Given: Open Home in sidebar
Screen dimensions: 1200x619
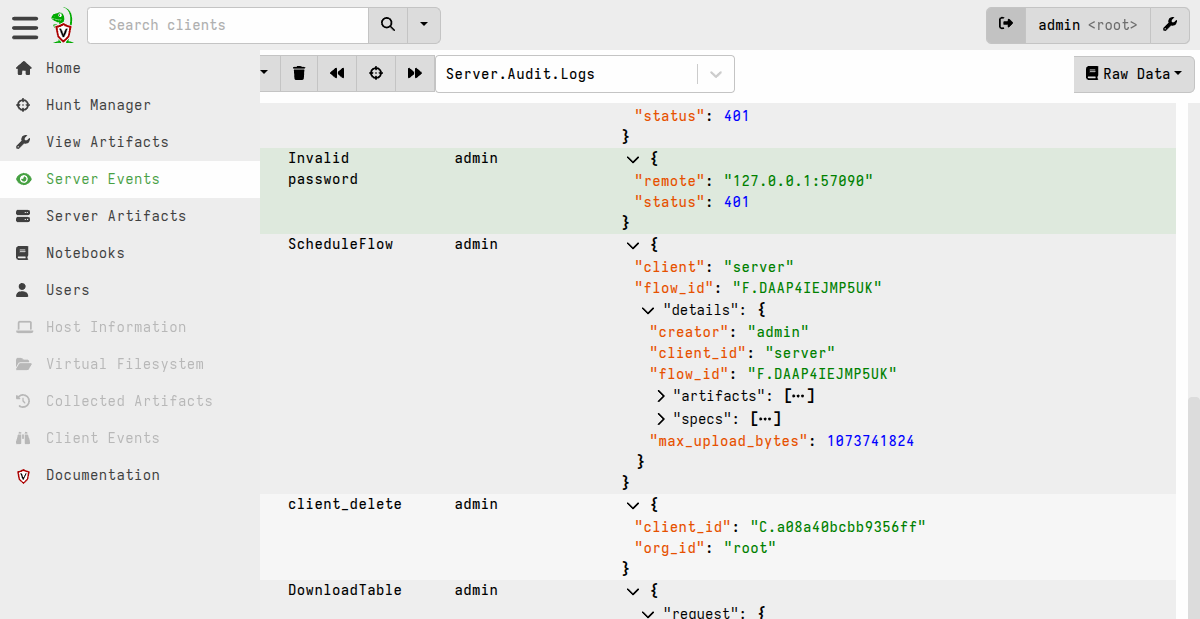Looking at the screenshot, I should click(x=130, y=68).
